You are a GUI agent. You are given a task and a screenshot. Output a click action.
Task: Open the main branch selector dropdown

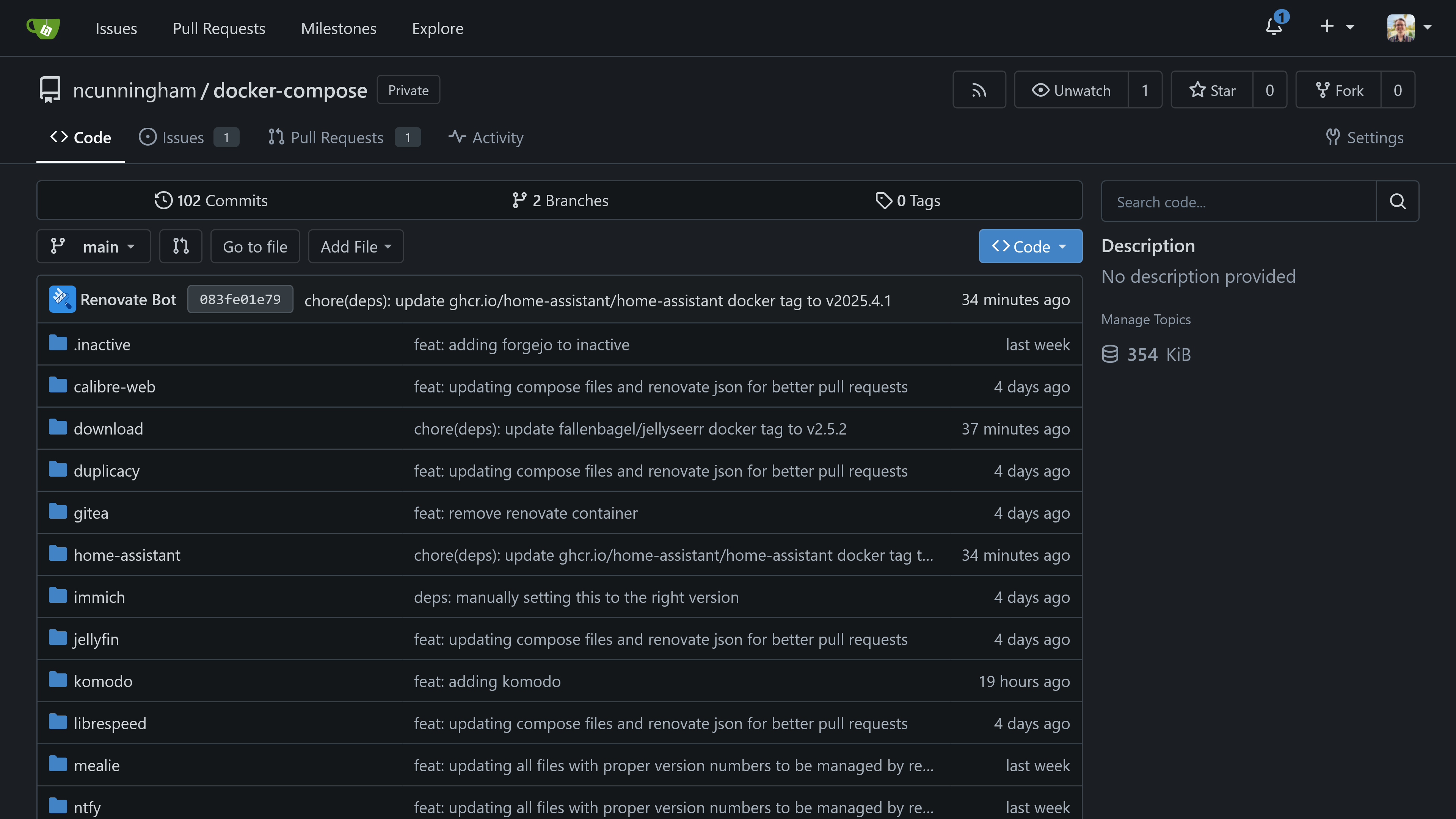pyautogui.click(x=94, y=246)
